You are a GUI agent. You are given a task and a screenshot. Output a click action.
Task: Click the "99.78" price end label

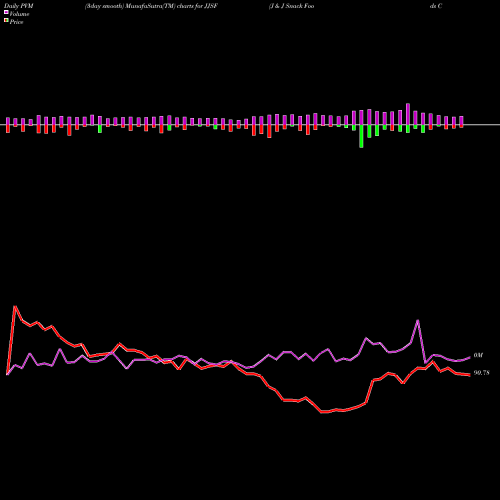coord(481,373)
